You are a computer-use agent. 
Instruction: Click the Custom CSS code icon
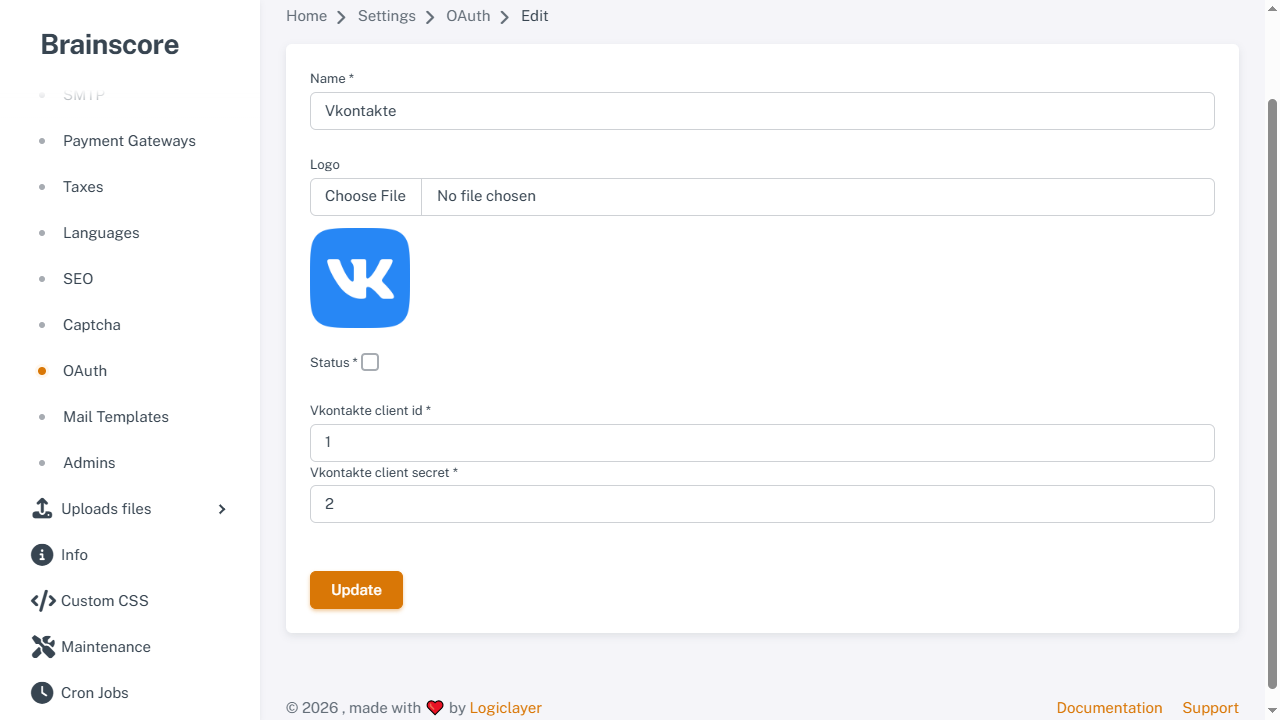[x=43, y=601]
